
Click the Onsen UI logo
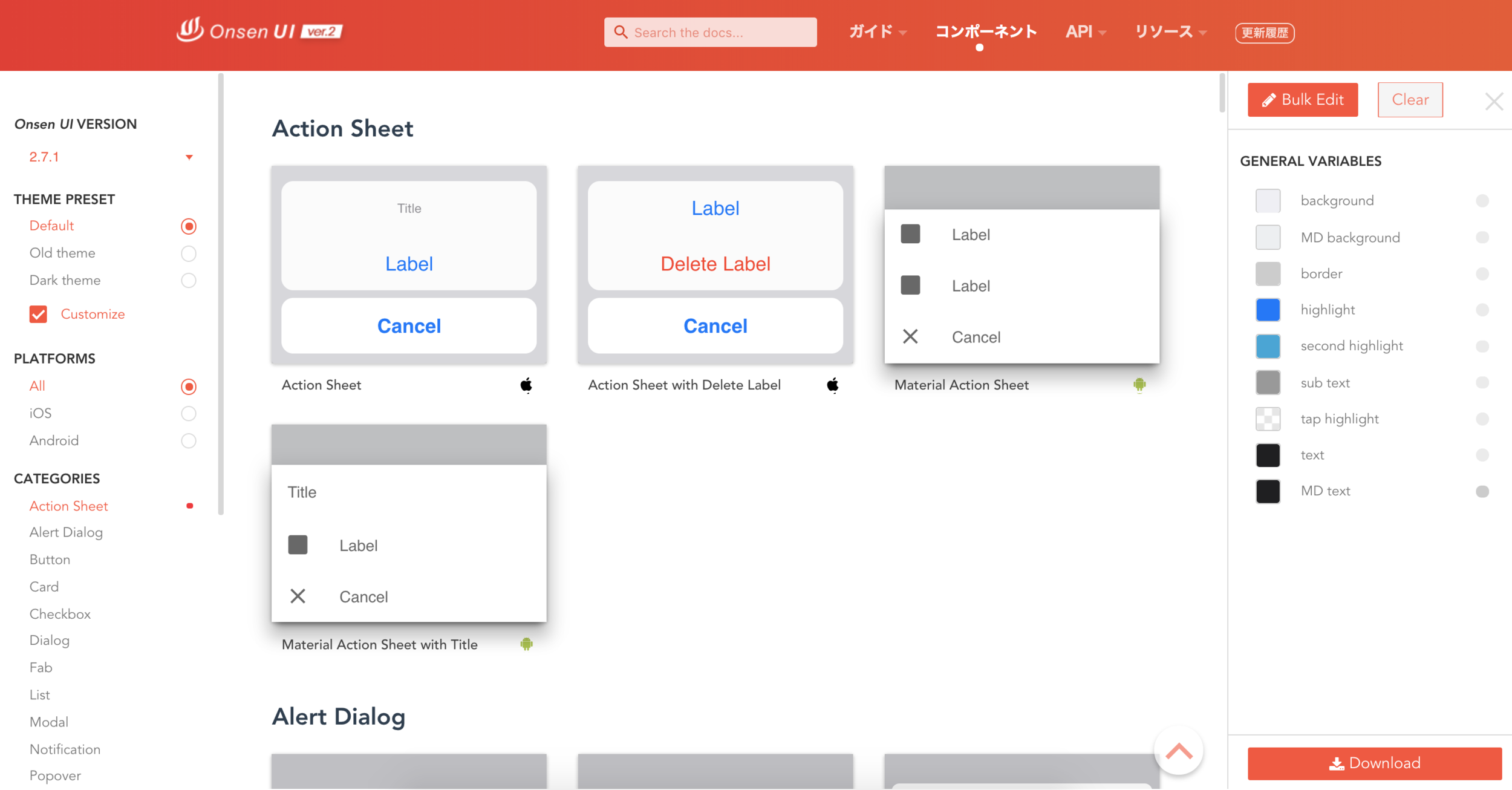259,31
